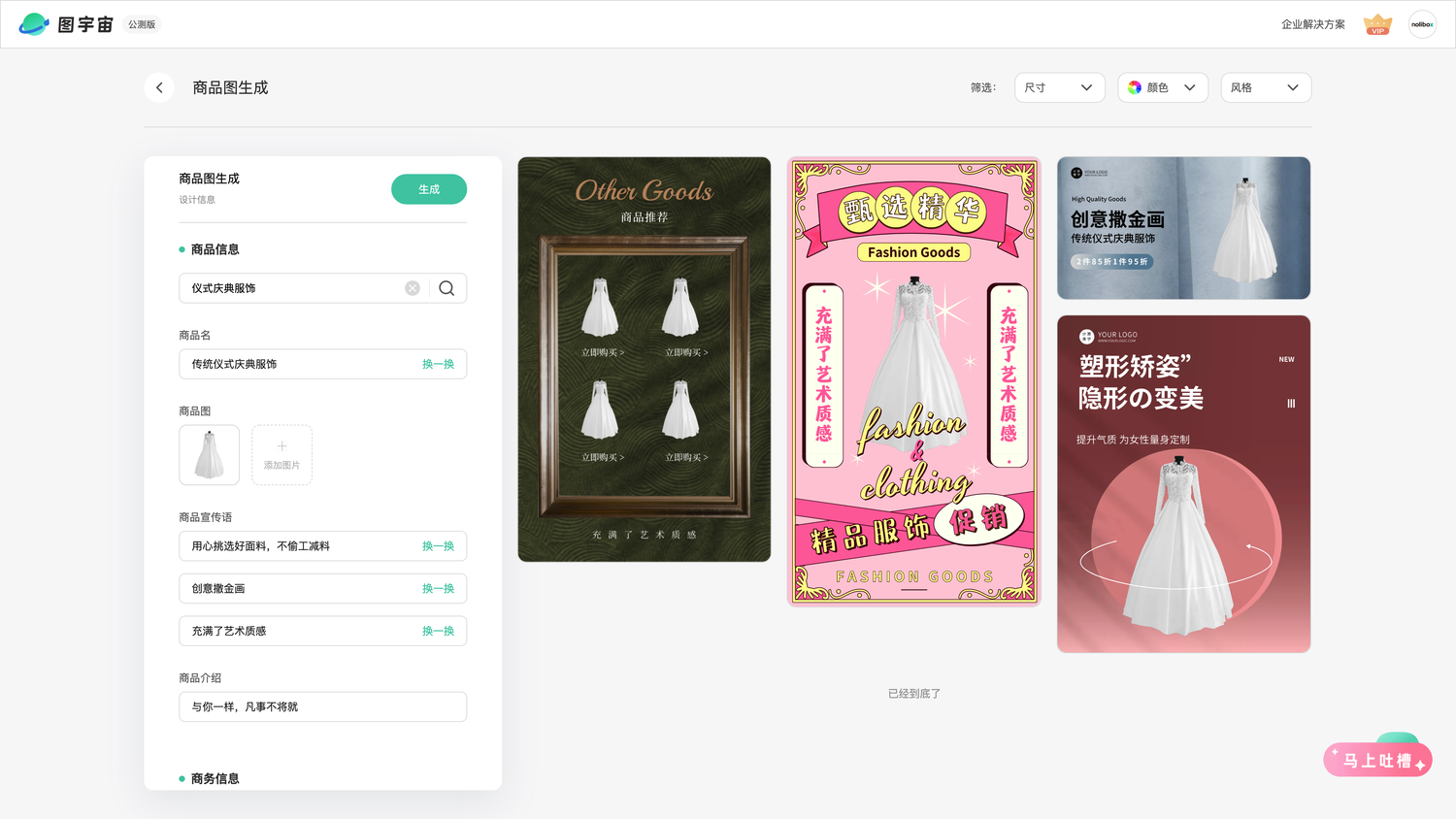The height and width of the screenshot is (819, 1456).
Task: Click the 商品介绍 label
Action: (x=200, y=678)
